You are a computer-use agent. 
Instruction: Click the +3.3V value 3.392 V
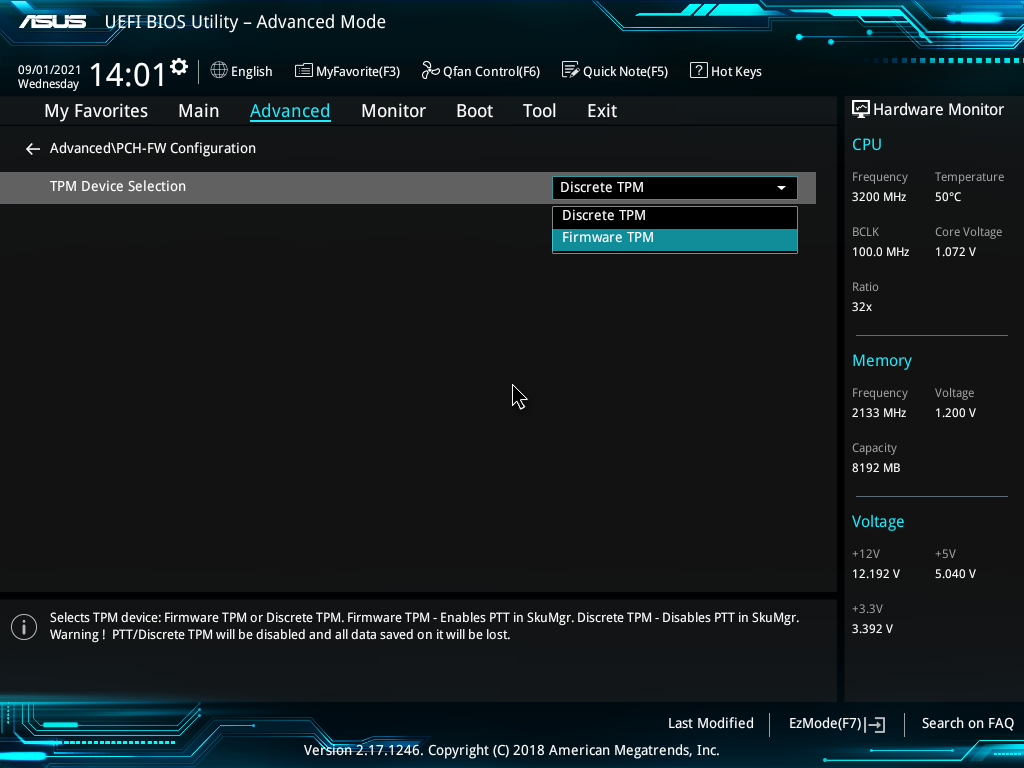pos(872,628)
